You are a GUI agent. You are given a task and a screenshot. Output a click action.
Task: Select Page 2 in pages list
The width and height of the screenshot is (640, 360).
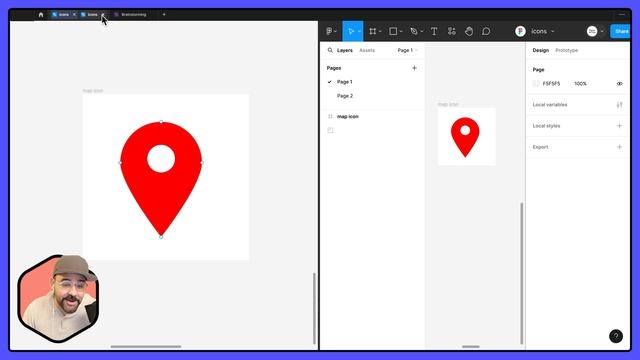point(345,96)
